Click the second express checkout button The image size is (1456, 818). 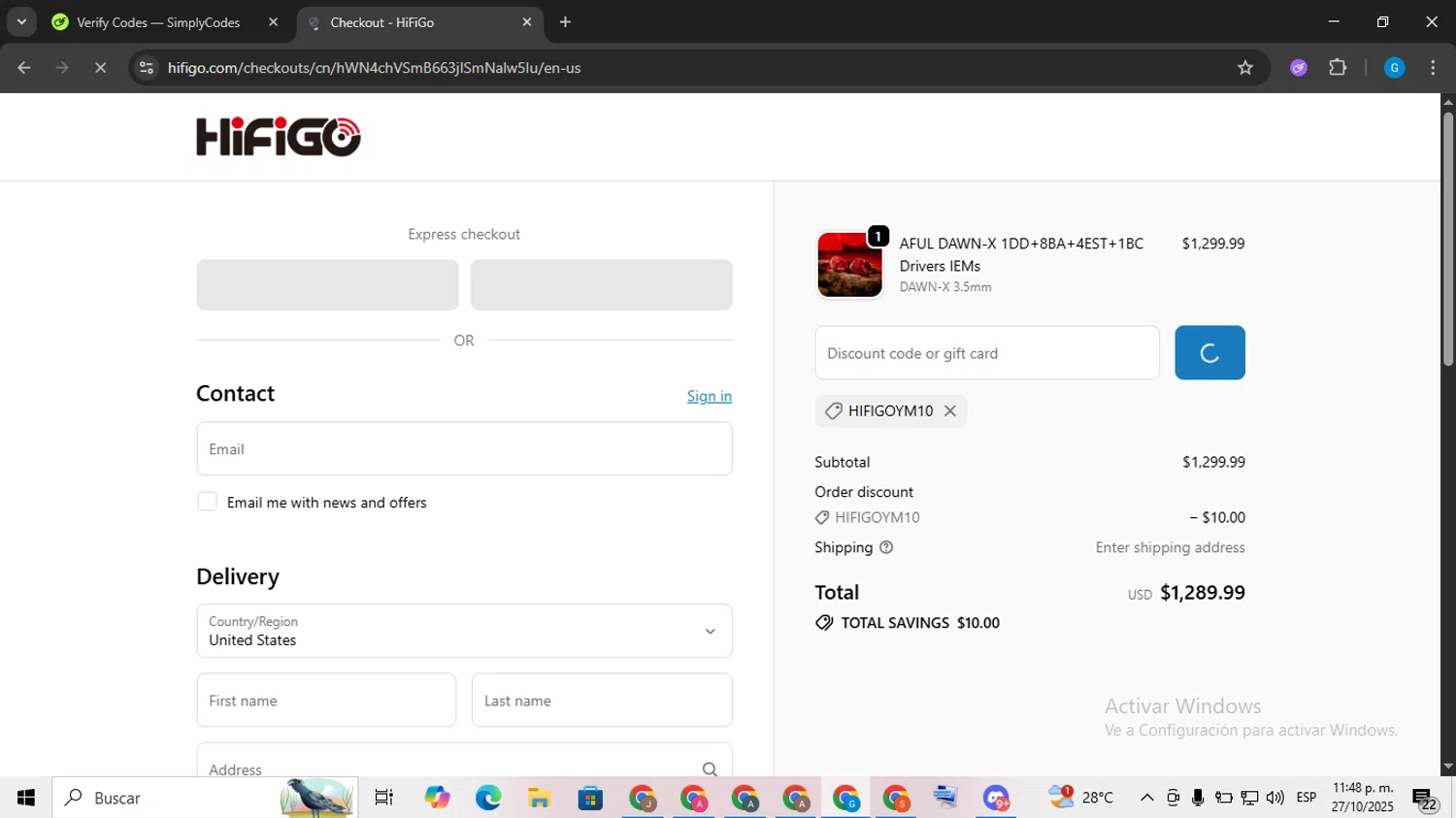coord(602,284)
